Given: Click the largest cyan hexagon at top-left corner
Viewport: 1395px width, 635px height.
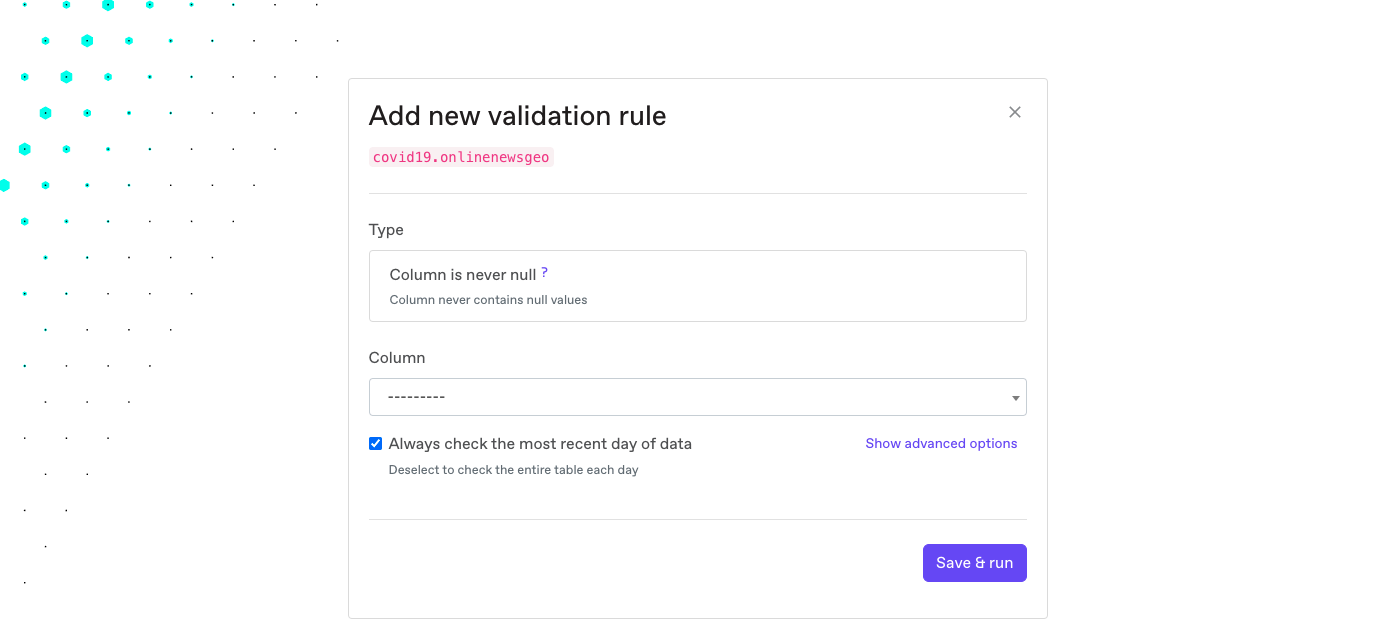Looking at the screenshot, I should [x=108, y=5].
